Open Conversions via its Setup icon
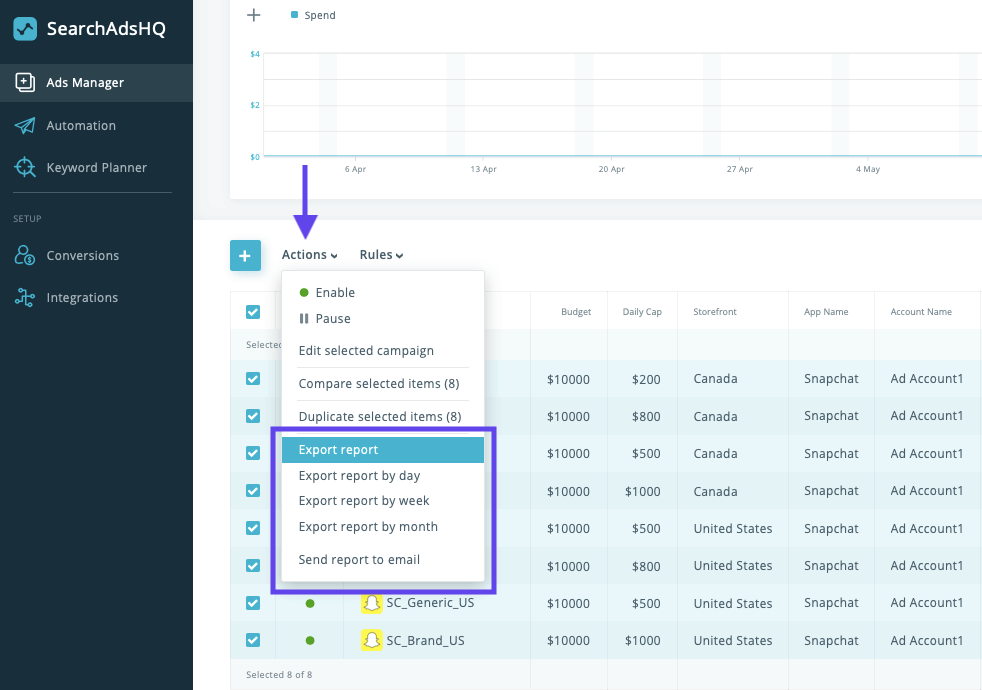 click(x=24, y=255)
